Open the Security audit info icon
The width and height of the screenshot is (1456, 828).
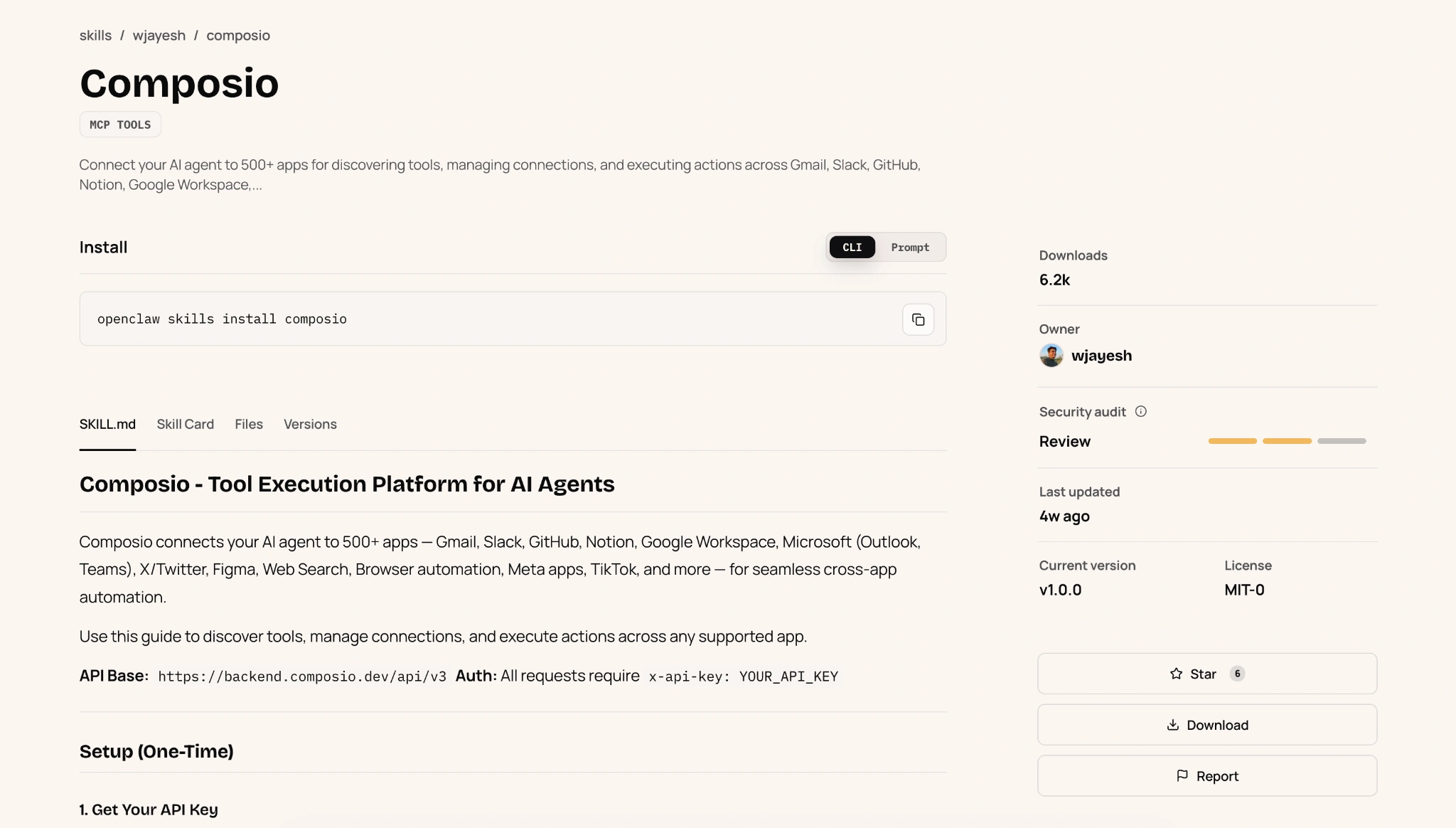pos(1141,411)
